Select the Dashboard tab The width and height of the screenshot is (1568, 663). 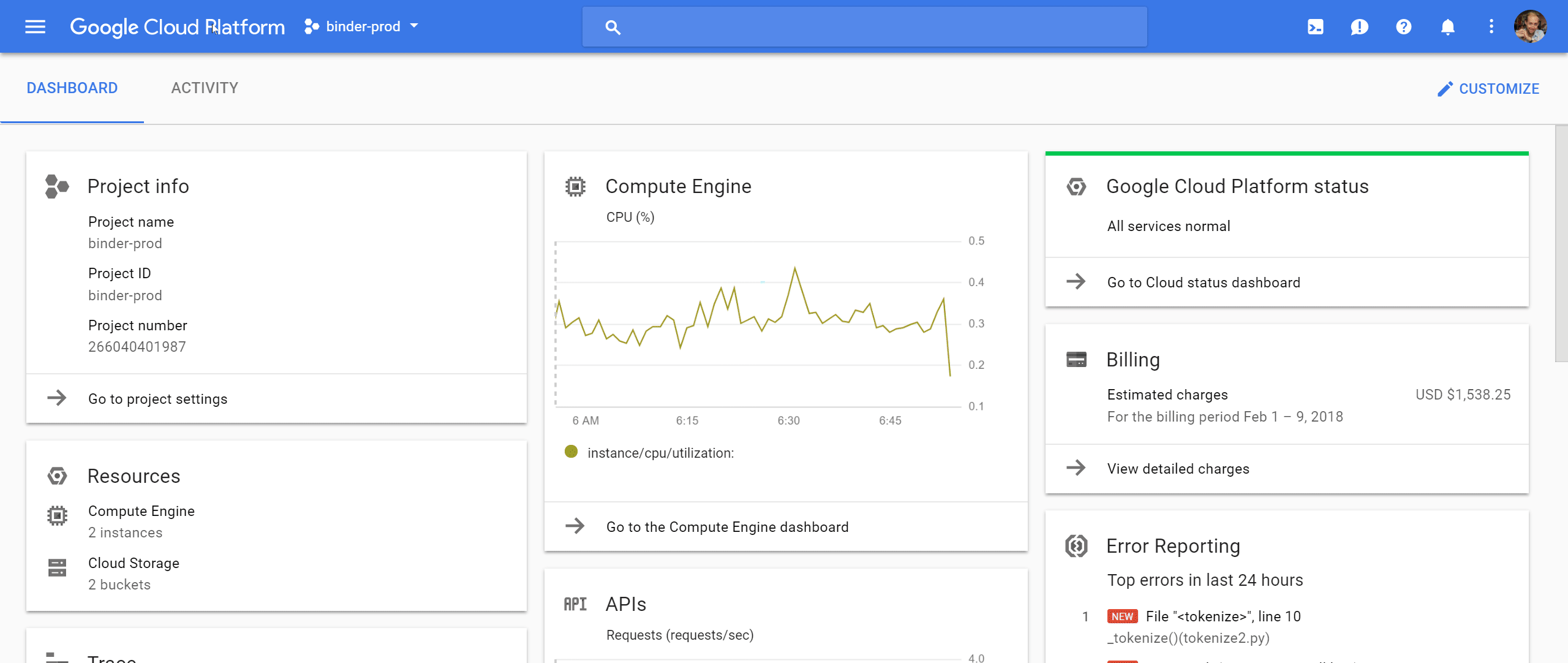pyautogui.click(x=72, y=88)
